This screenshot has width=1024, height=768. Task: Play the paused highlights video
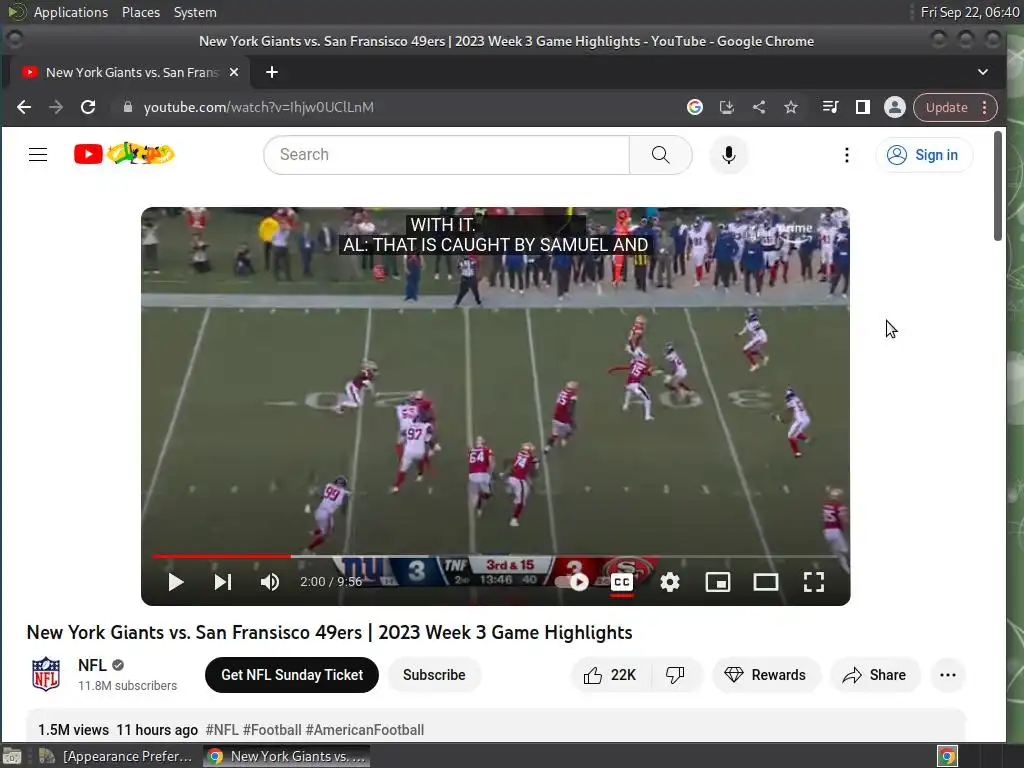[x=175, y=582]
